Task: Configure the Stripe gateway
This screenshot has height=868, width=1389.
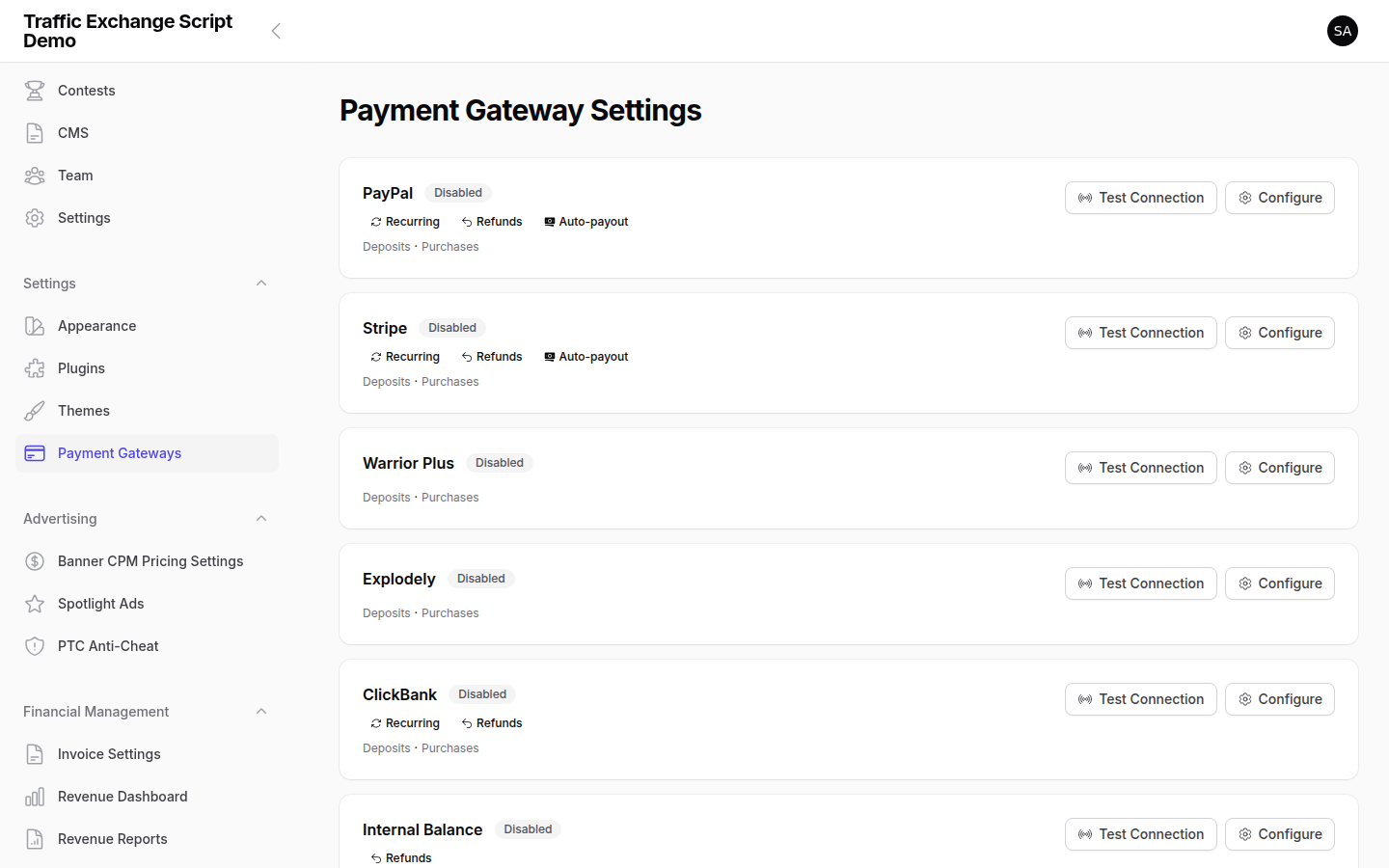Action: pyautogui.click(x=1280, y=332)
